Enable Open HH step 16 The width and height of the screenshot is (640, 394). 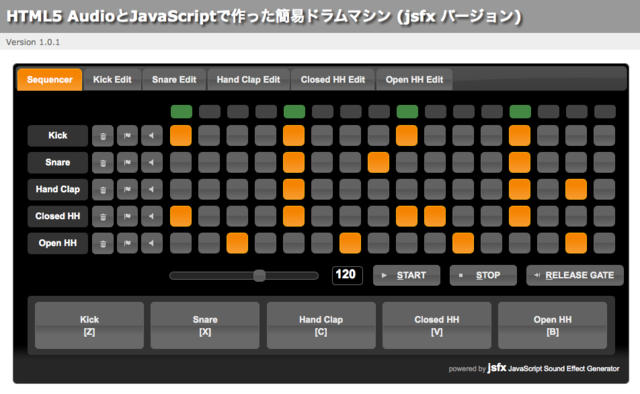(604, 243)
